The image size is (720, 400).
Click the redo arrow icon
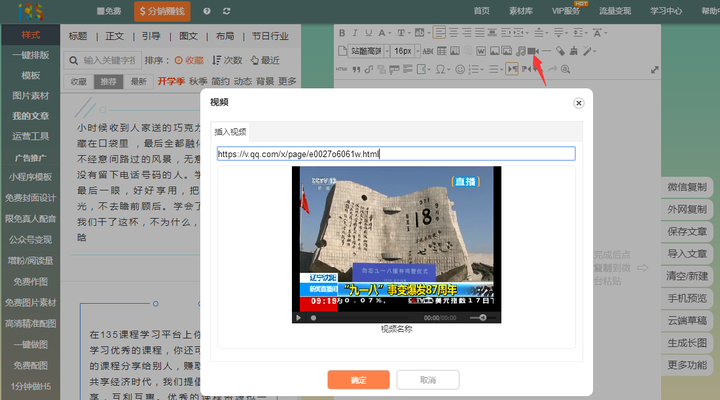pyautogui.click(x=552, y=69)
